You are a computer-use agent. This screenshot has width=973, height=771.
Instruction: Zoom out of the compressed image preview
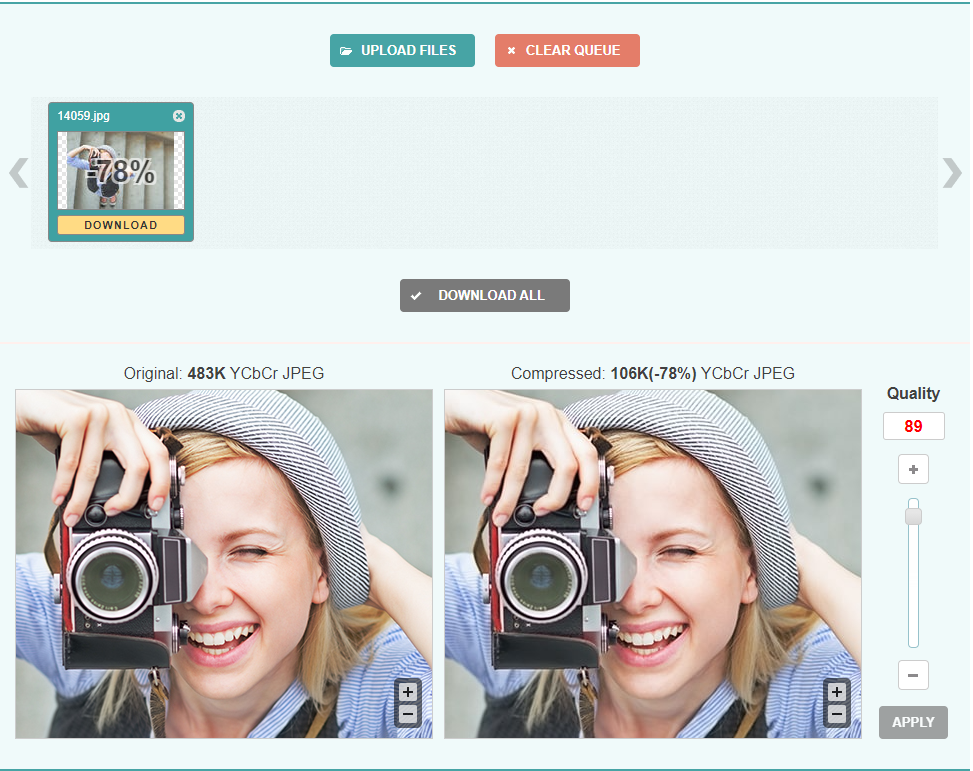point(837,713)
